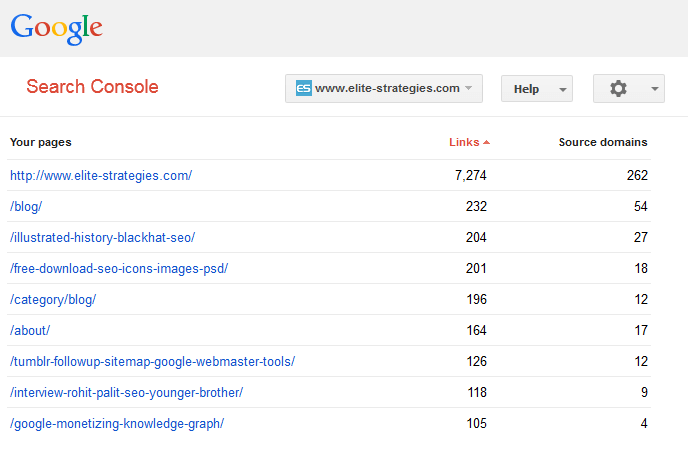Open the /tumblr-followup-sitemap-google-webmaster-tools/ link
688x451 pixels.
(x=152, y=361)
